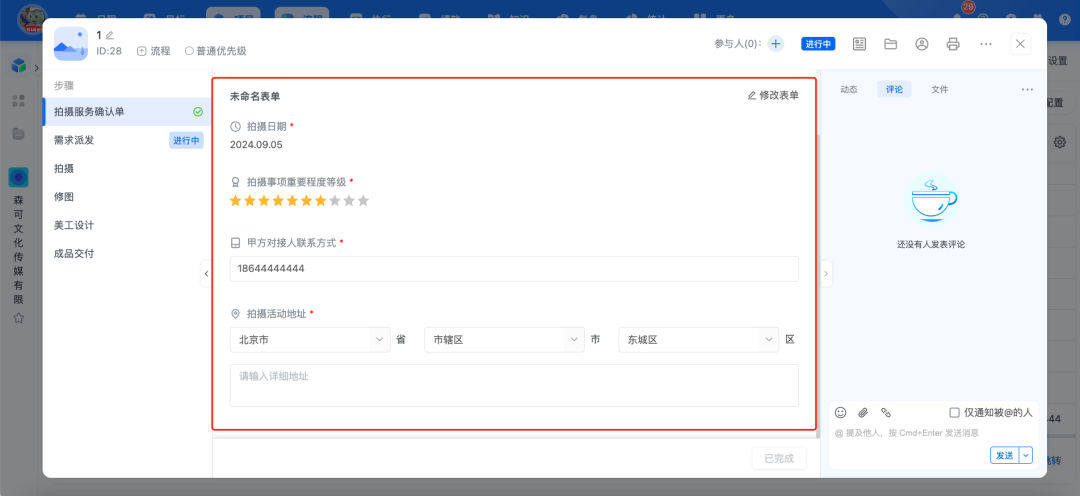Screen dimensions: 1080x496
Task: Click the pencil icon beside title 1
Action: point(110,35)
